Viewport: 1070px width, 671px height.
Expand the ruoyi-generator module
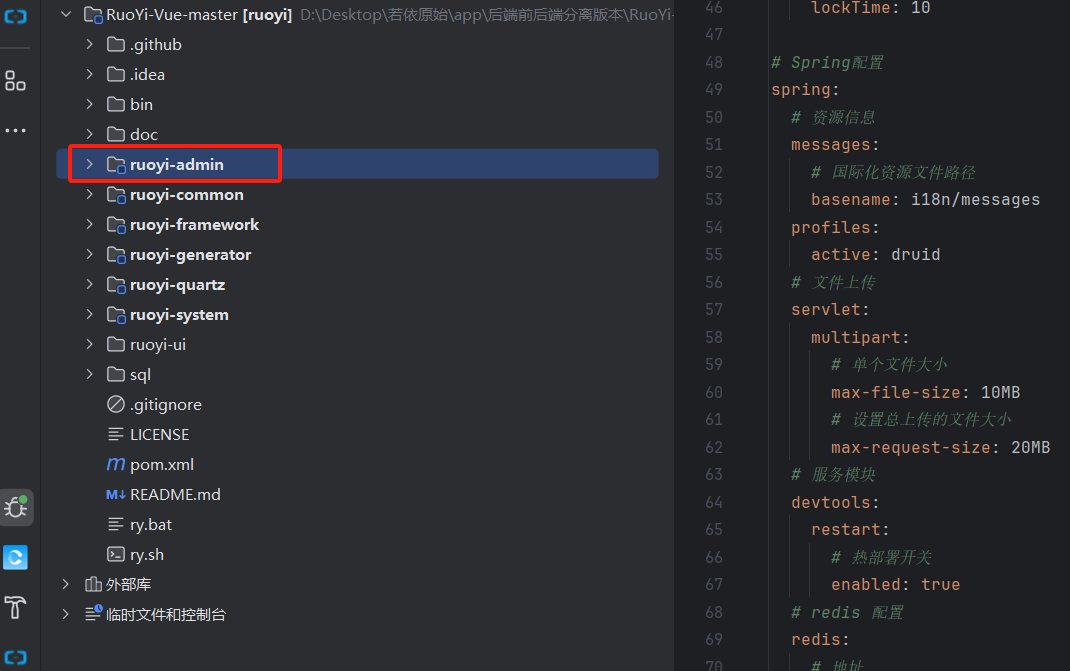(89, 255)
